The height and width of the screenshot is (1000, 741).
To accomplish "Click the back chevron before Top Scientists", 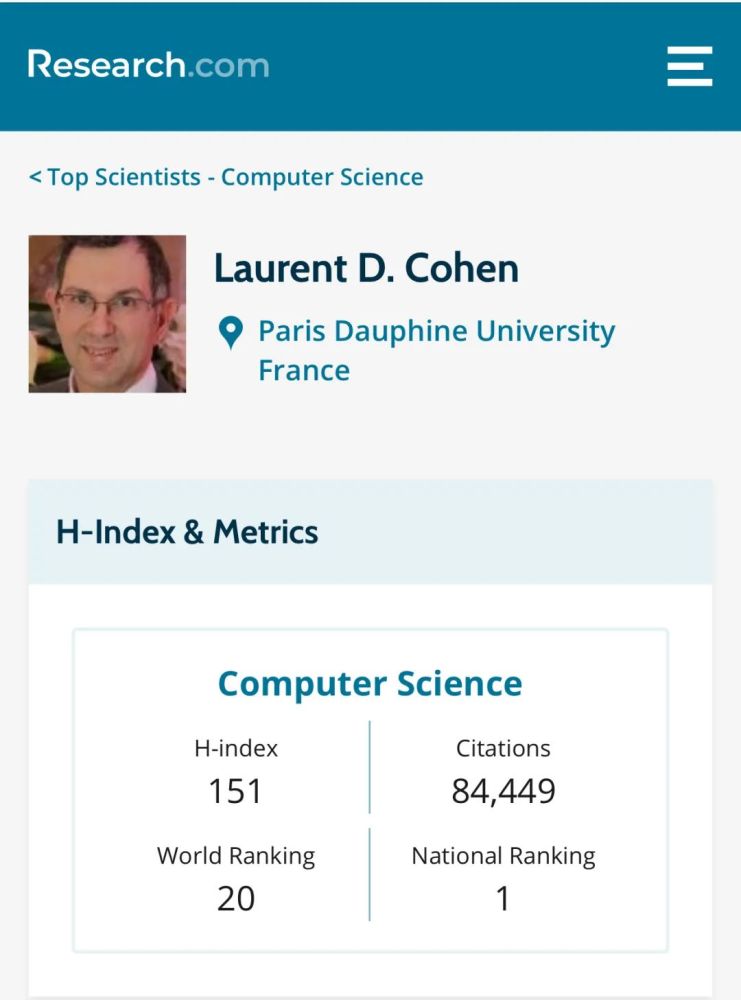I will pyautogui.click(x=35, y=177).
